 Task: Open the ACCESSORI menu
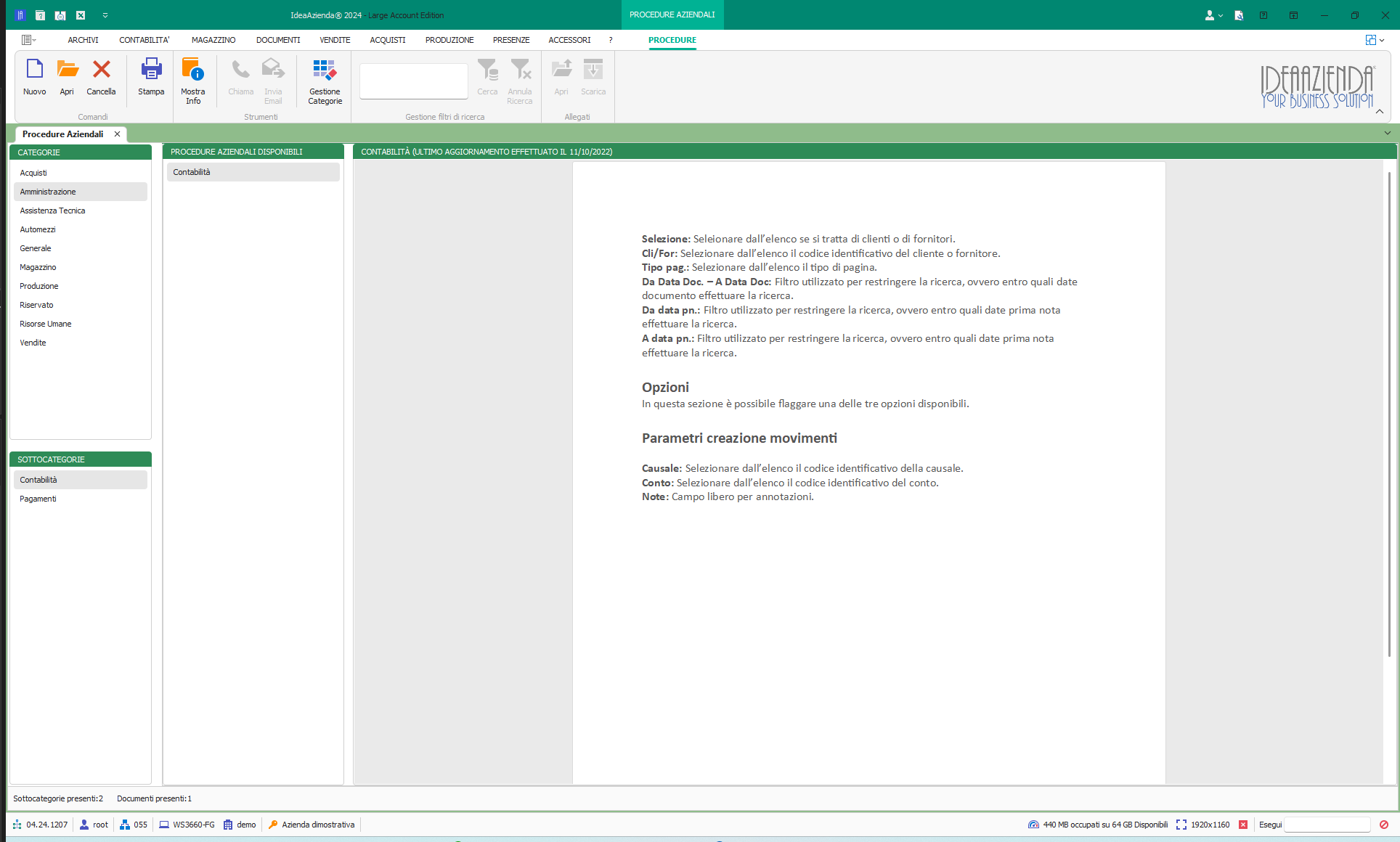569,40
